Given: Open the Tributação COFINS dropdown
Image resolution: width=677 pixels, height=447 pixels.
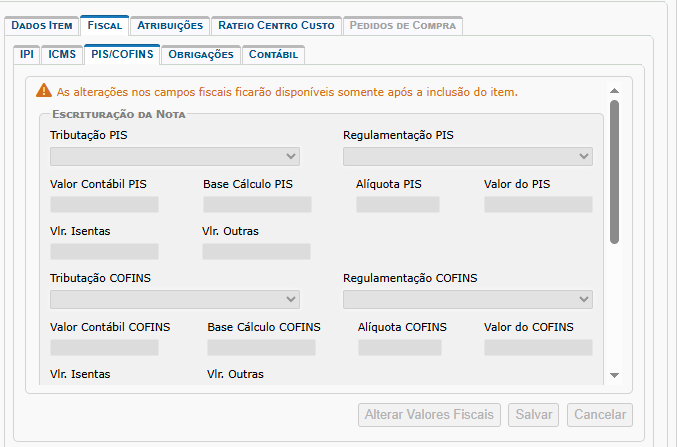Looking at the screenshot, I should point(175,299).
